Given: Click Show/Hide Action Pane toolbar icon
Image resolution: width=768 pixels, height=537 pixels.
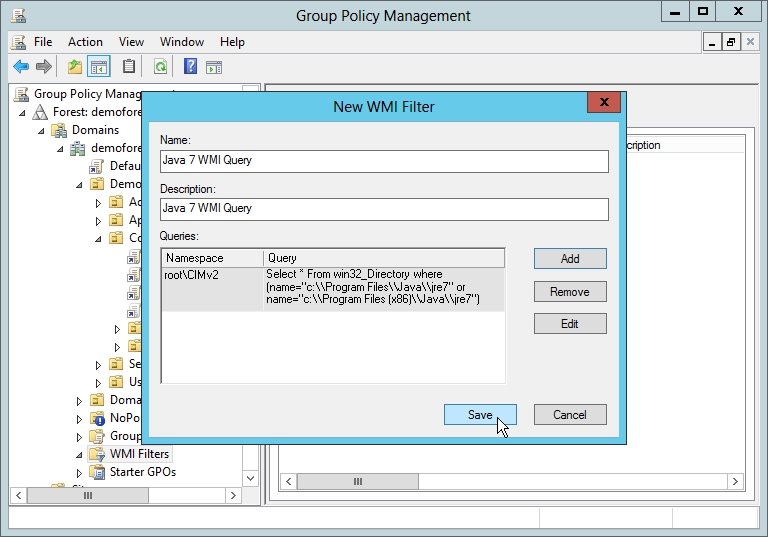Looking at the screenshot, I should [213, 67].
